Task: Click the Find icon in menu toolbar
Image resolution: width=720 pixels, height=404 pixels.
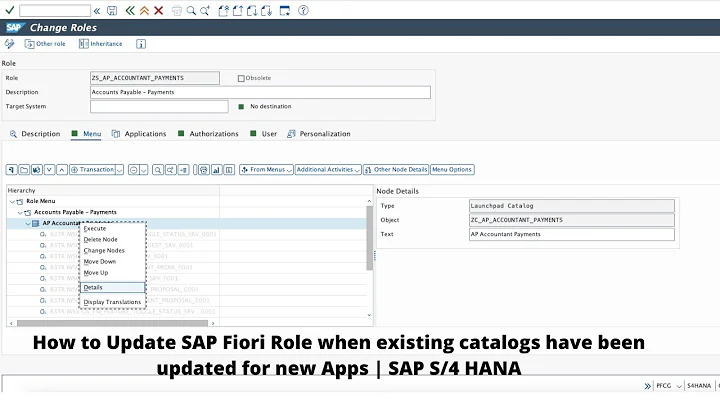Action: pyautogui.click(x=158, y=170)
